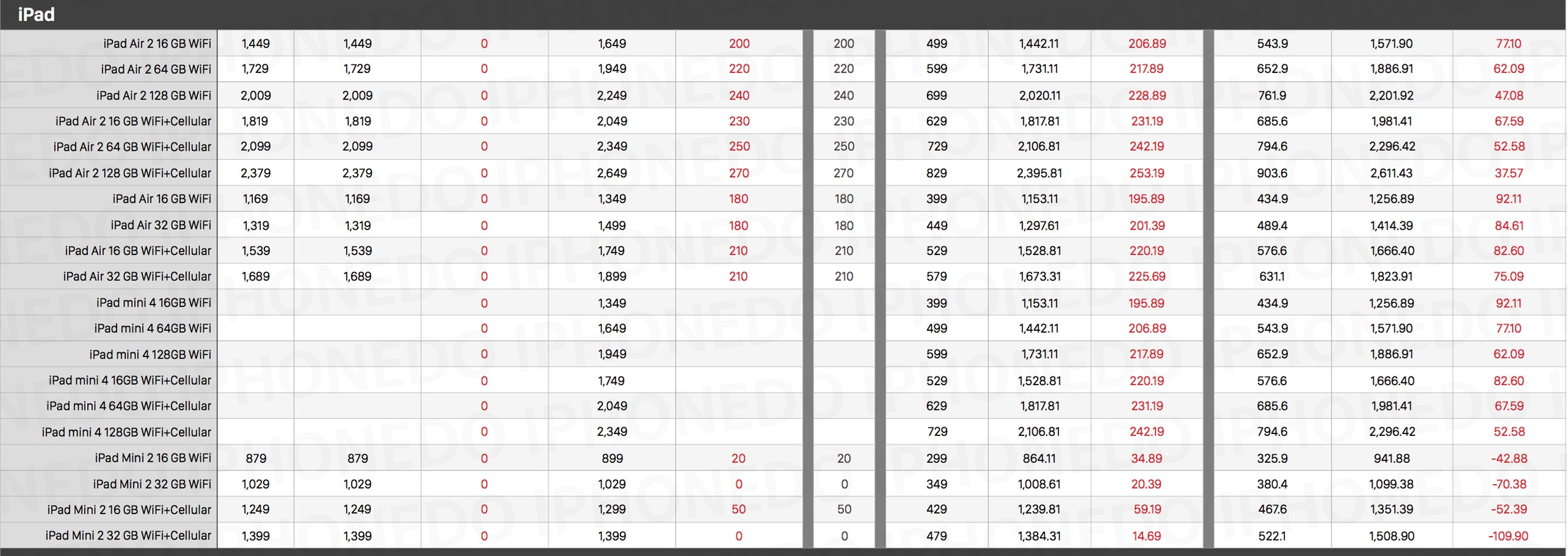Select the 903.6 cell

[x=1272, y=173]
